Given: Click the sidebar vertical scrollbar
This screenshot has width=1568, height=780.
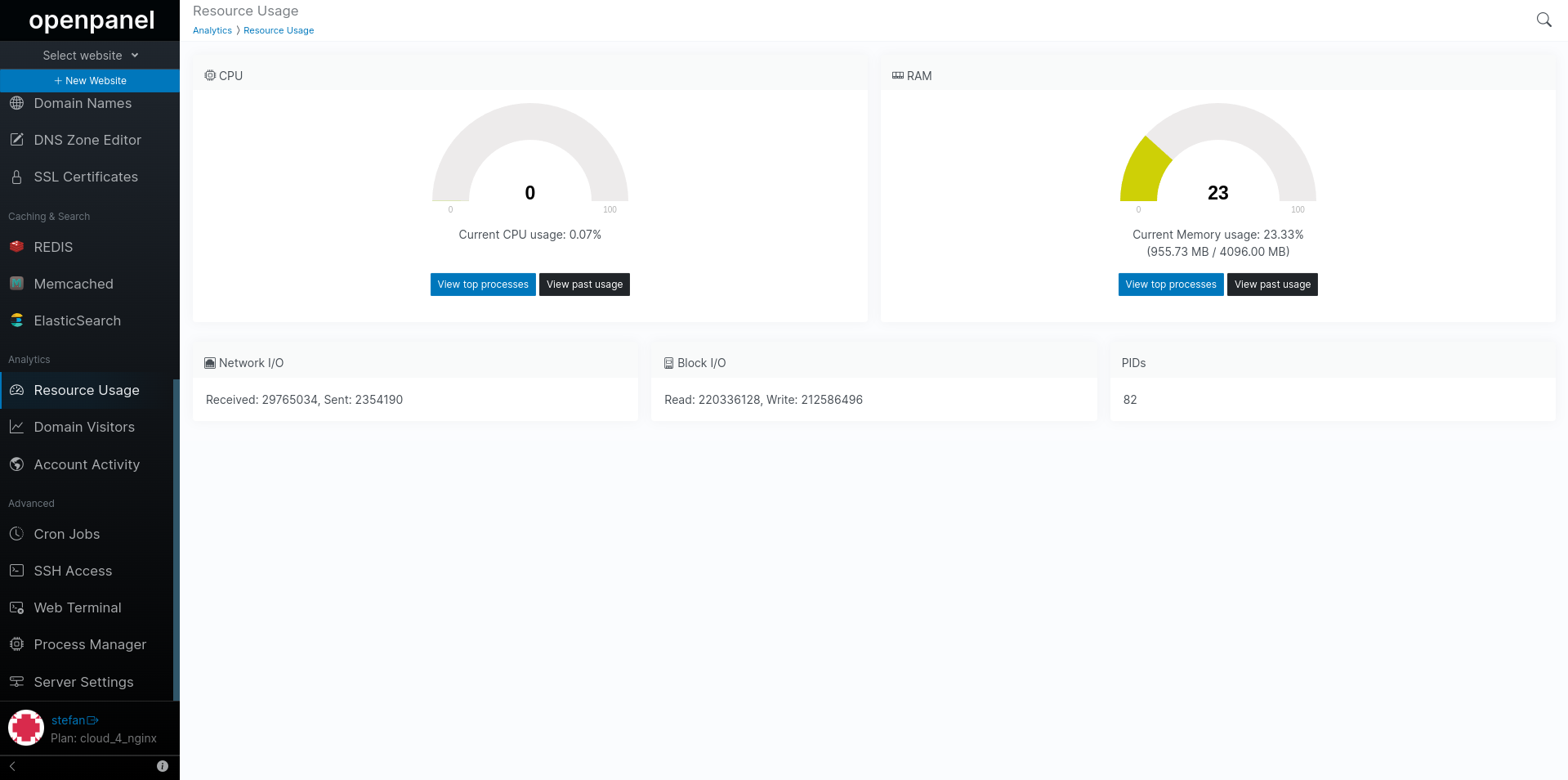Looking at the screenshot, I should pos(176,540).
